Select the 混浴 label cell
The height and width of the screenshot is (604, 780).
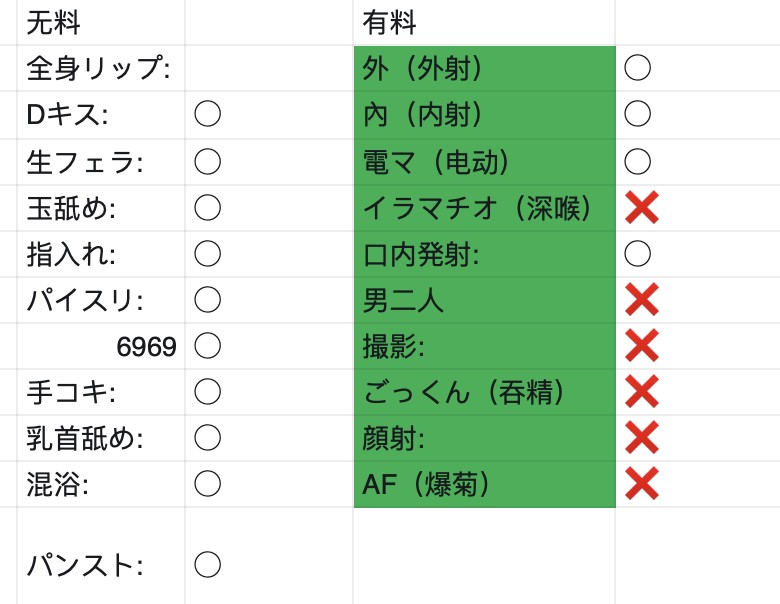click(101, 484)
